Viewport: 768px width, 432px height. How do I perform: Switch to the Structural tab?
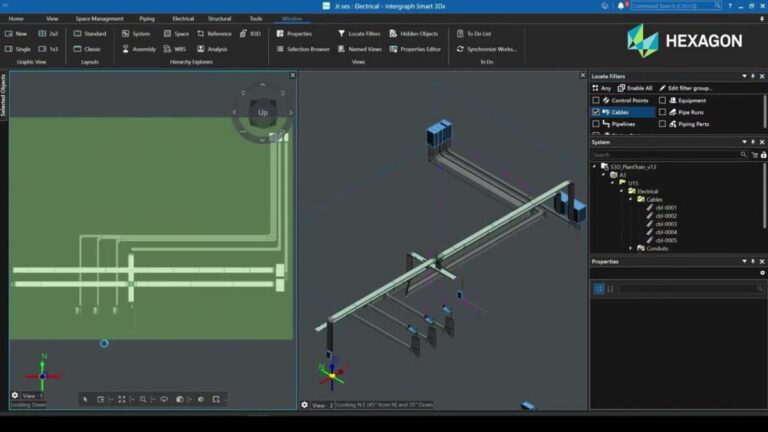coord(219,19)
